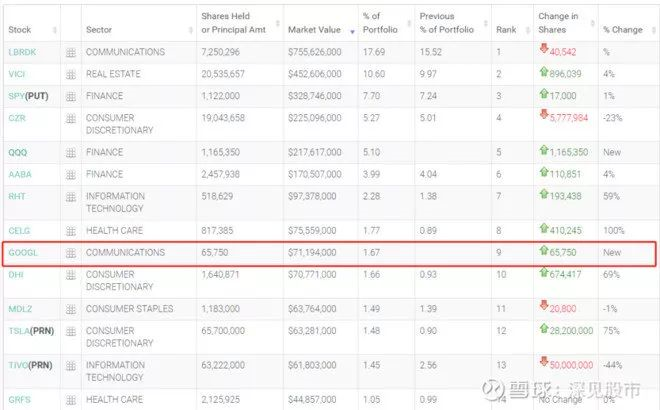Click the red down arrow next to 40,542
Viewport: 660px width, 410px height.
544,48
